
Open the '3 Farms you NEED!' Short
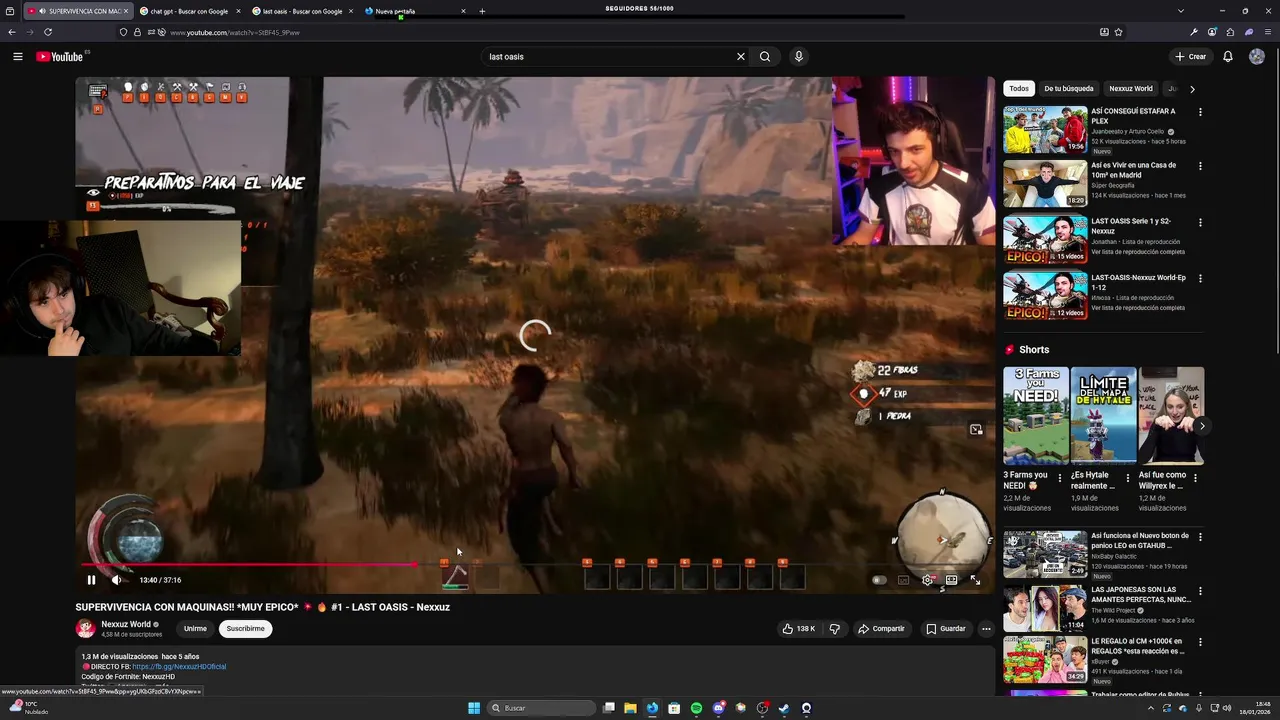pos(1036,416)
